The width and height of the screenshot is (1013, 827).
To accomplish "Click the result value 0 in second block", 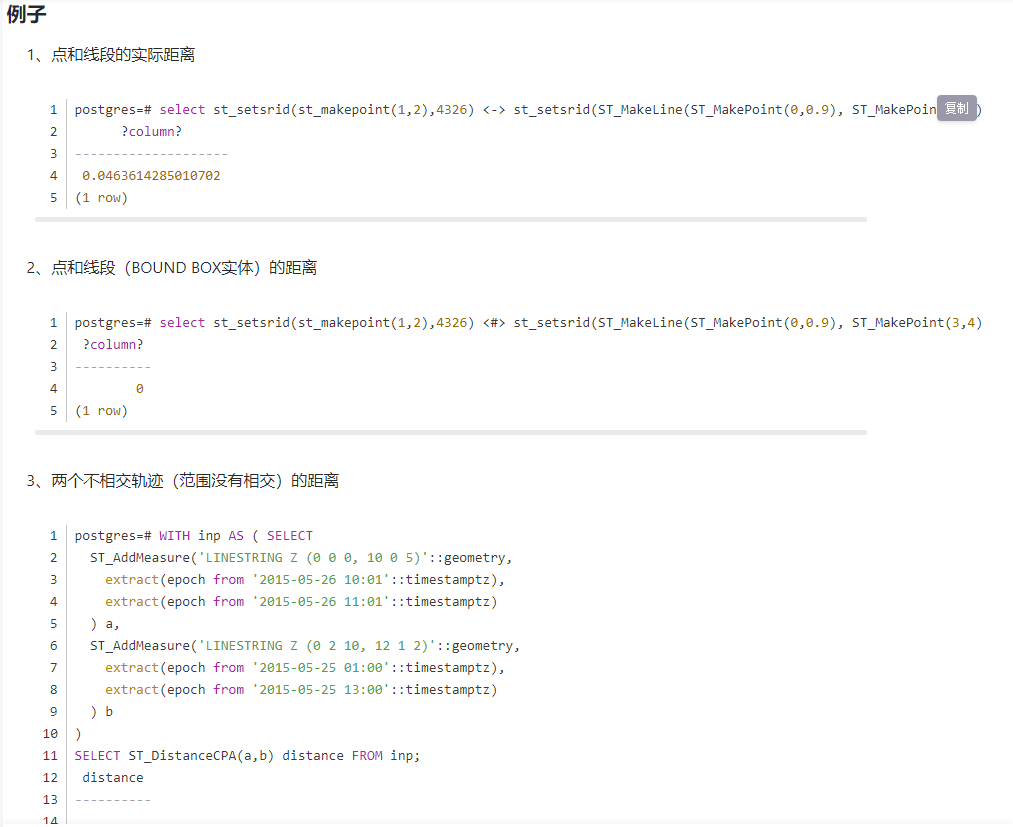I will (140, 389).
